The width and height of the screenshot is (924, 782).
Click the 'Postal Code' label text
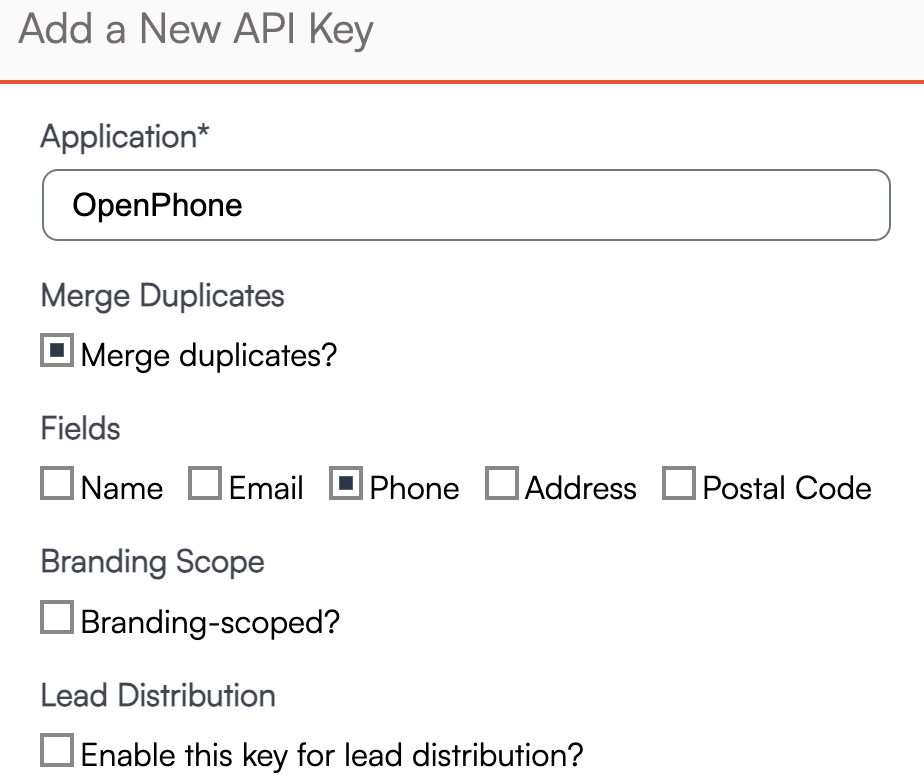pyautogui.click(x=787, y=488)
